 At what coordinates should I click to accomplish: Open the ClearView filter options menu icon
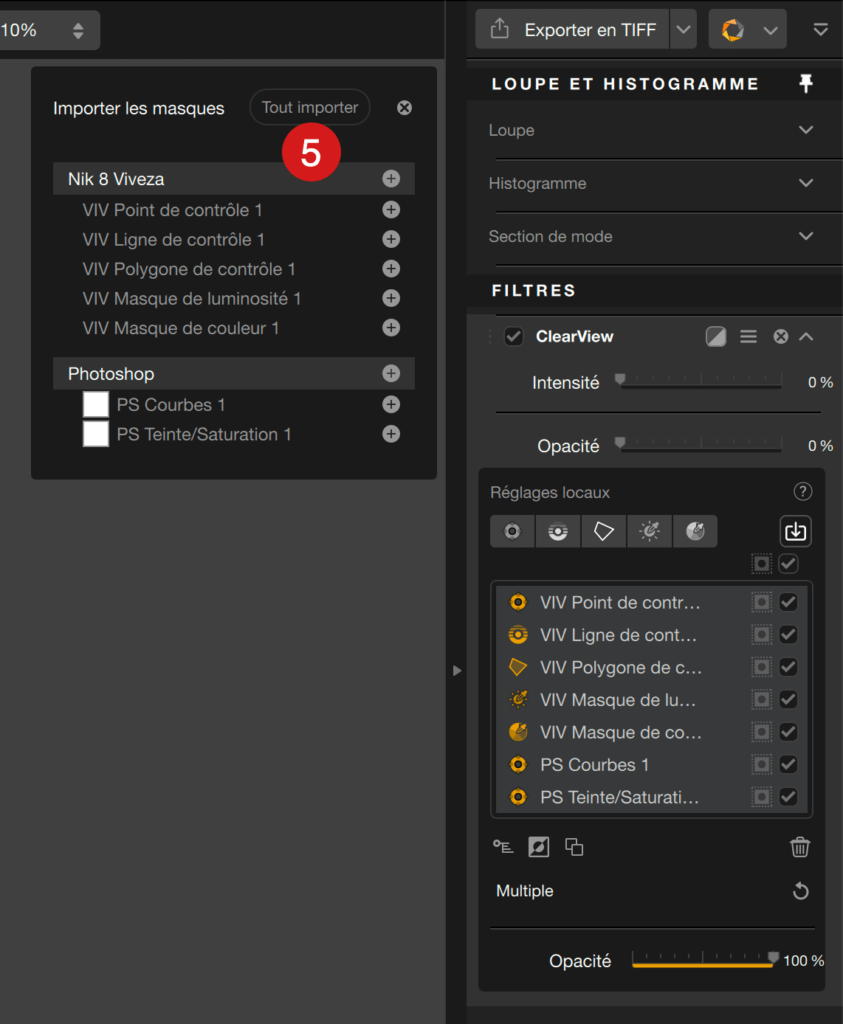pyautogui.click(x=748, y=336)
